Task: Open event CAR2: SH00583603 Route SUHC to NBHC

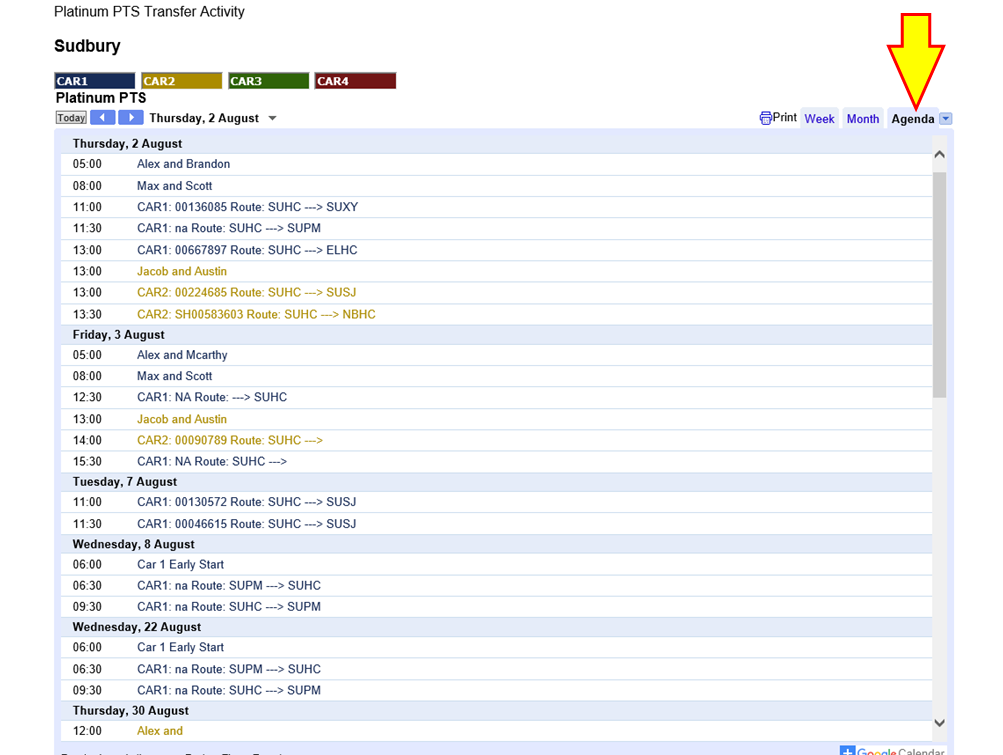Action: click(256, 314)
